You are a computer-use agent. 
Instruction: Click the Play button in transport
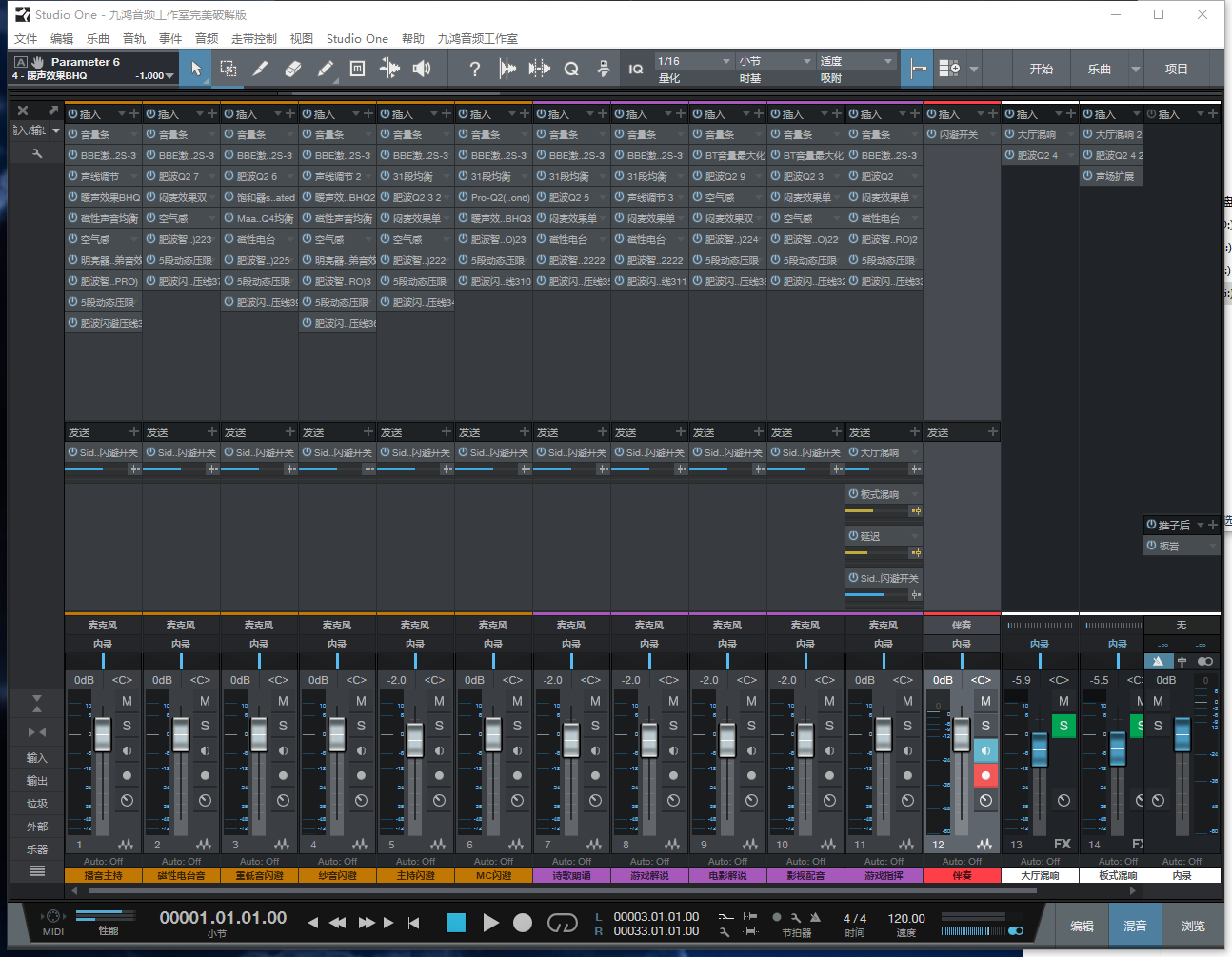[490, 922]
